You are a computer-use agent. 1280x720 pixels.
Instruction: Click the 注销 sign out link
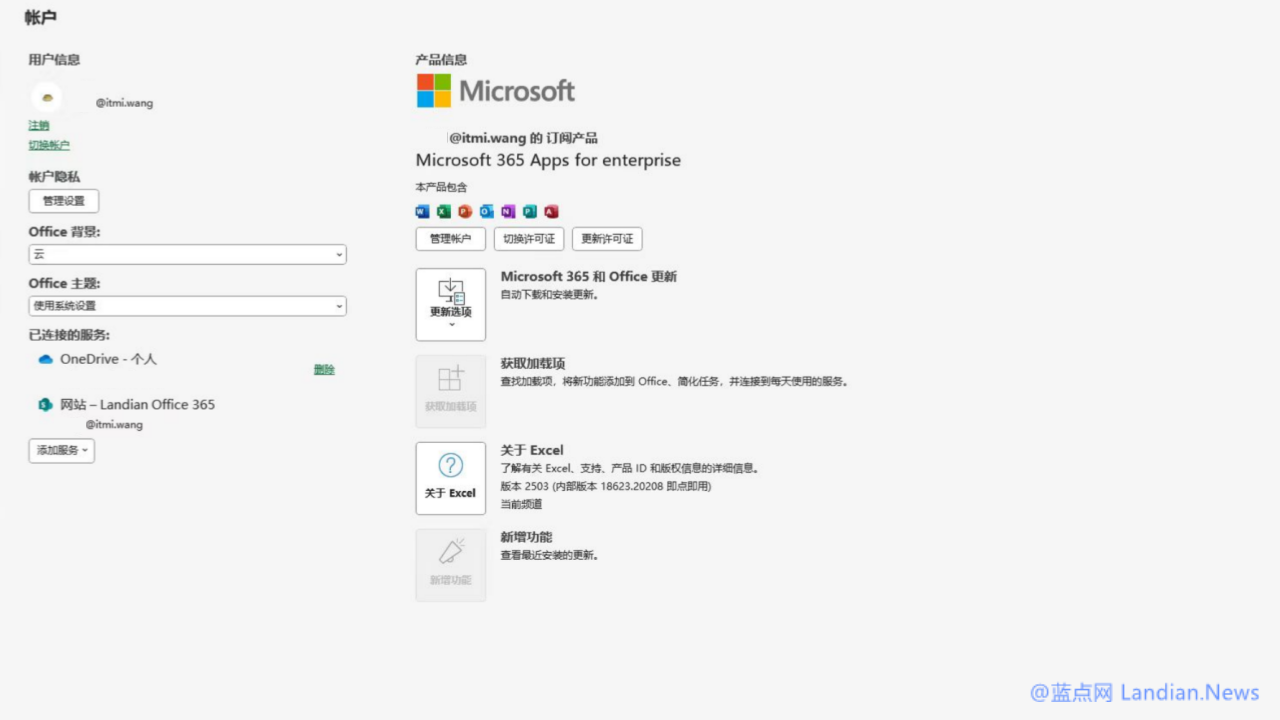pos(39,126)
